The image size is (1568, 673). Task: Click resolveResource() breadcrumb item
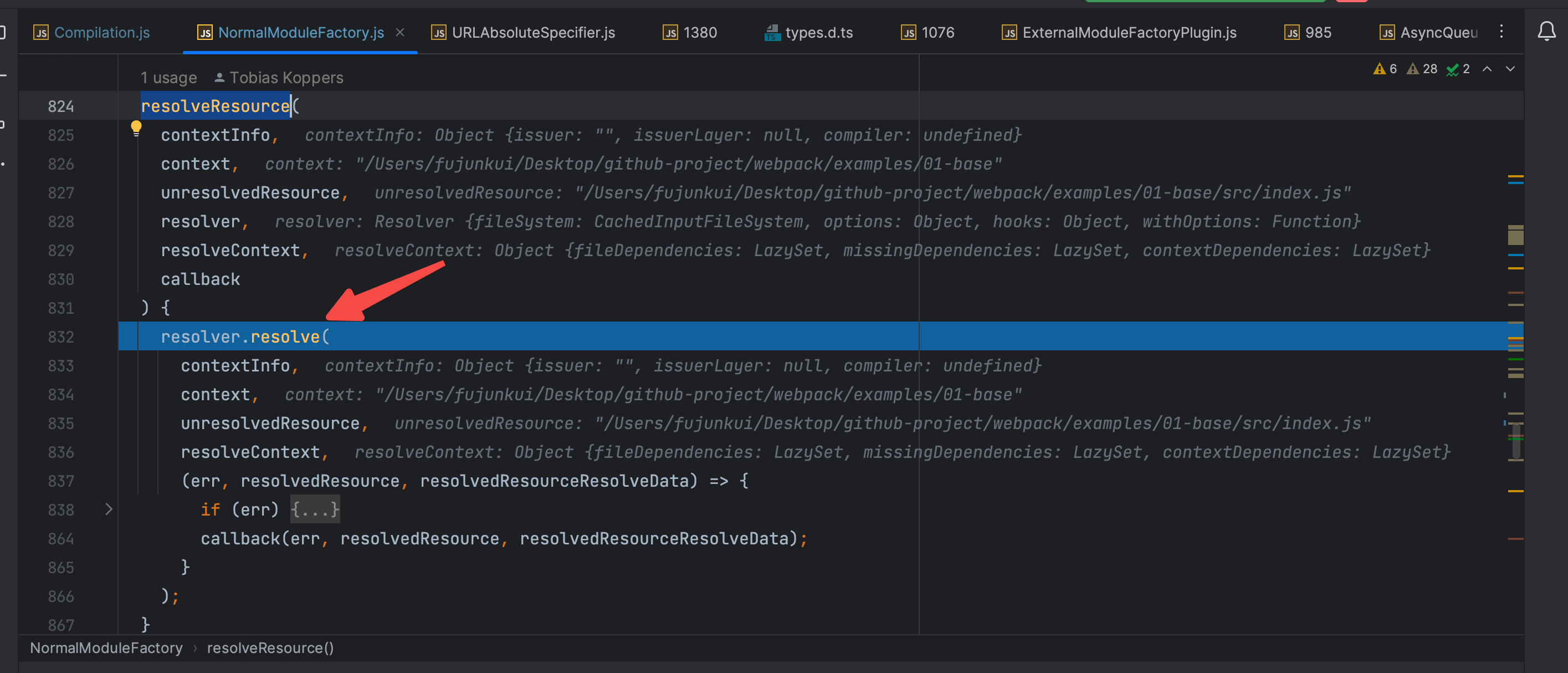pyautogui.click(x=270, y=648)
